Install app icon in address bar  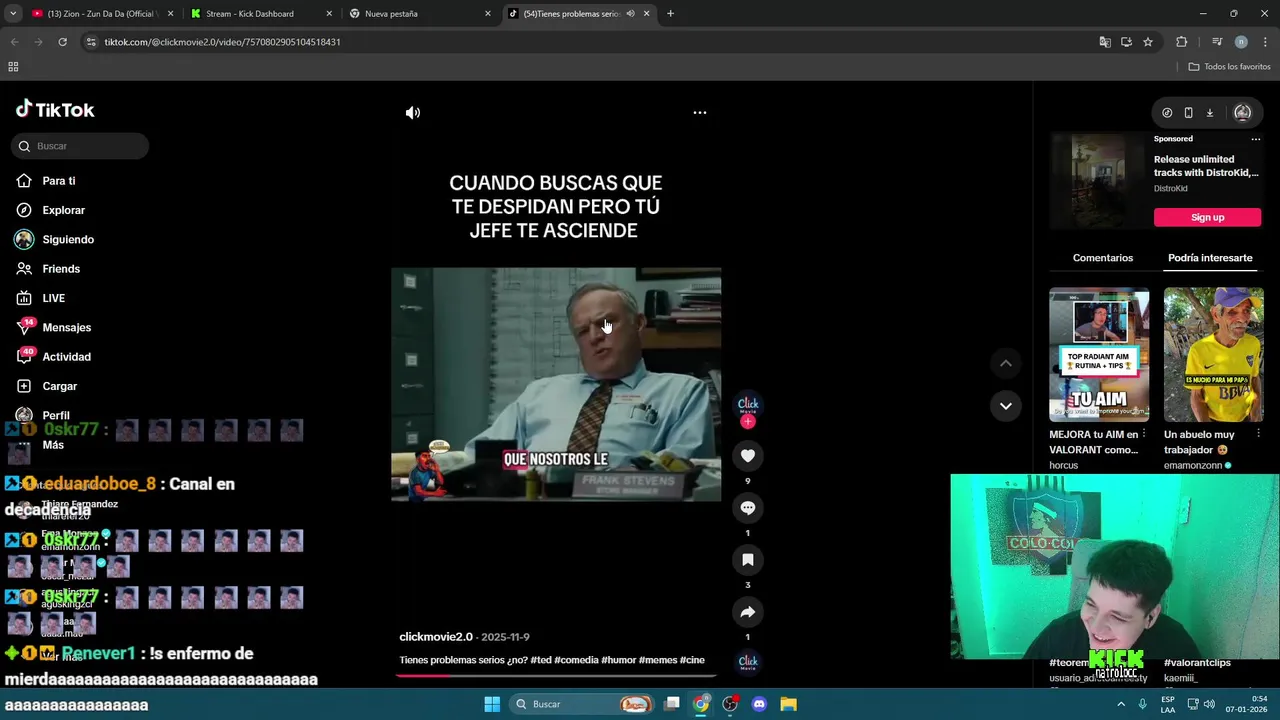coord(1126,42)
